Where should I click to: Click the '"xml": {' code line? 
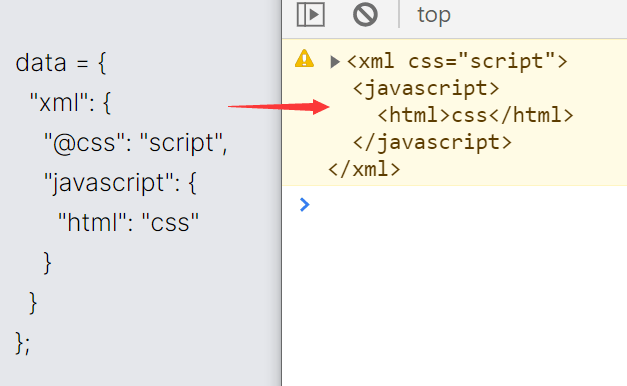[x=70, y=103]
